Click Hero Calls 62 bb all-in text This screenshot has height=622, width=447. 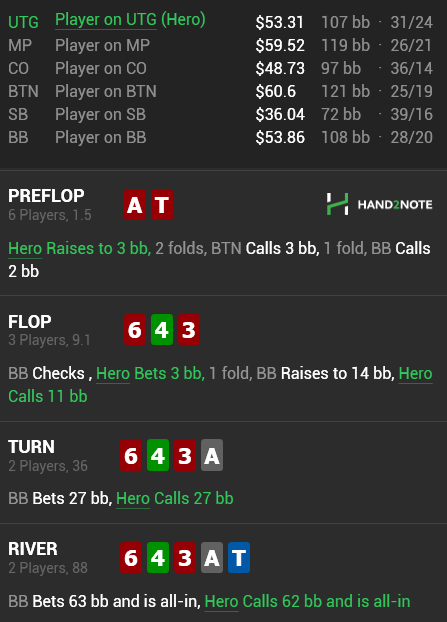pyautogui.click(x=307, y=601)
